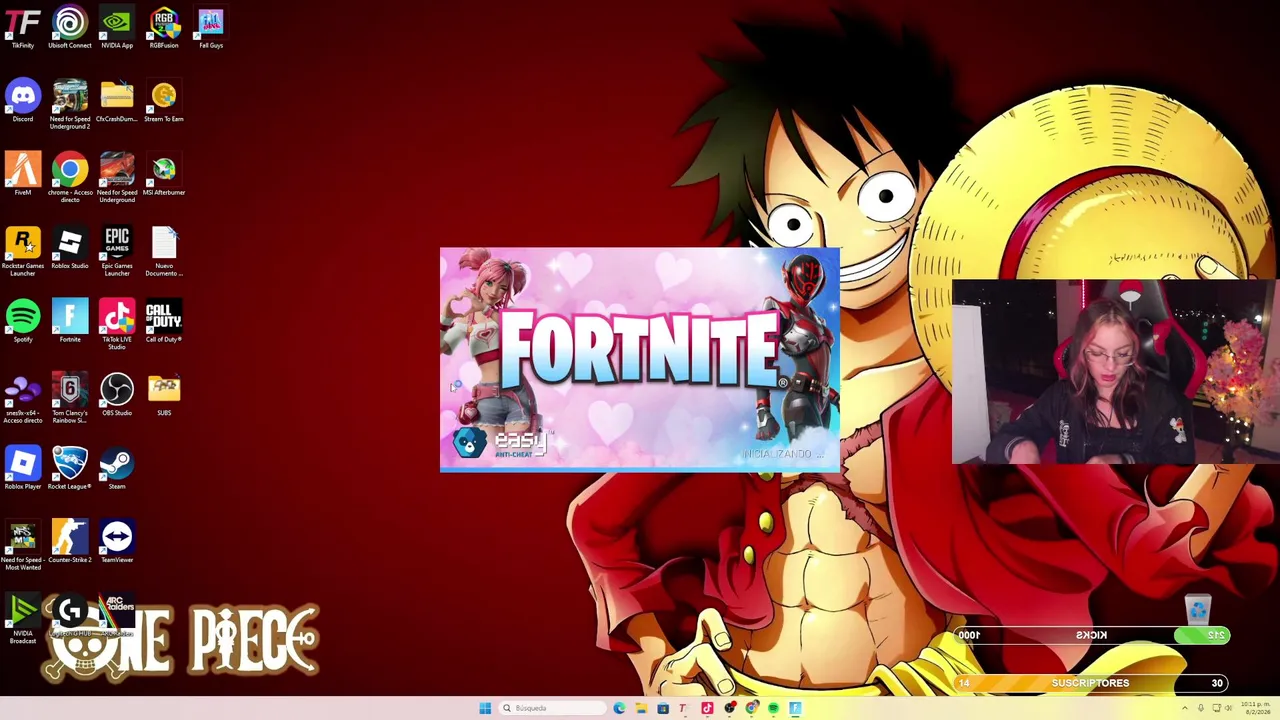Image resolution: width=1280 pixels, height=720 pixels.
Task: Switch to Chrome on the taskbar
Action: [751, 708]
